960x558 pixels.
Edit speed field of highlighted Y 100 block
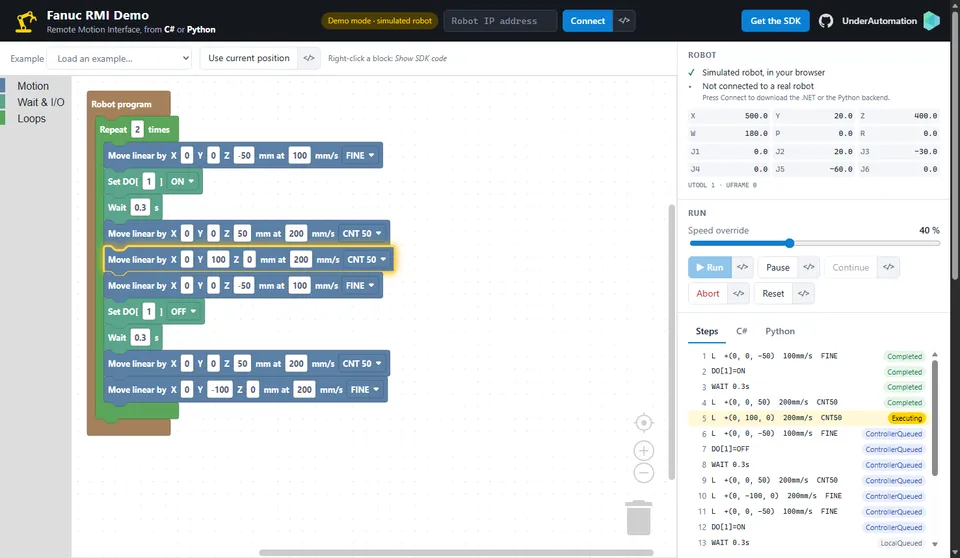coord(301,260)
